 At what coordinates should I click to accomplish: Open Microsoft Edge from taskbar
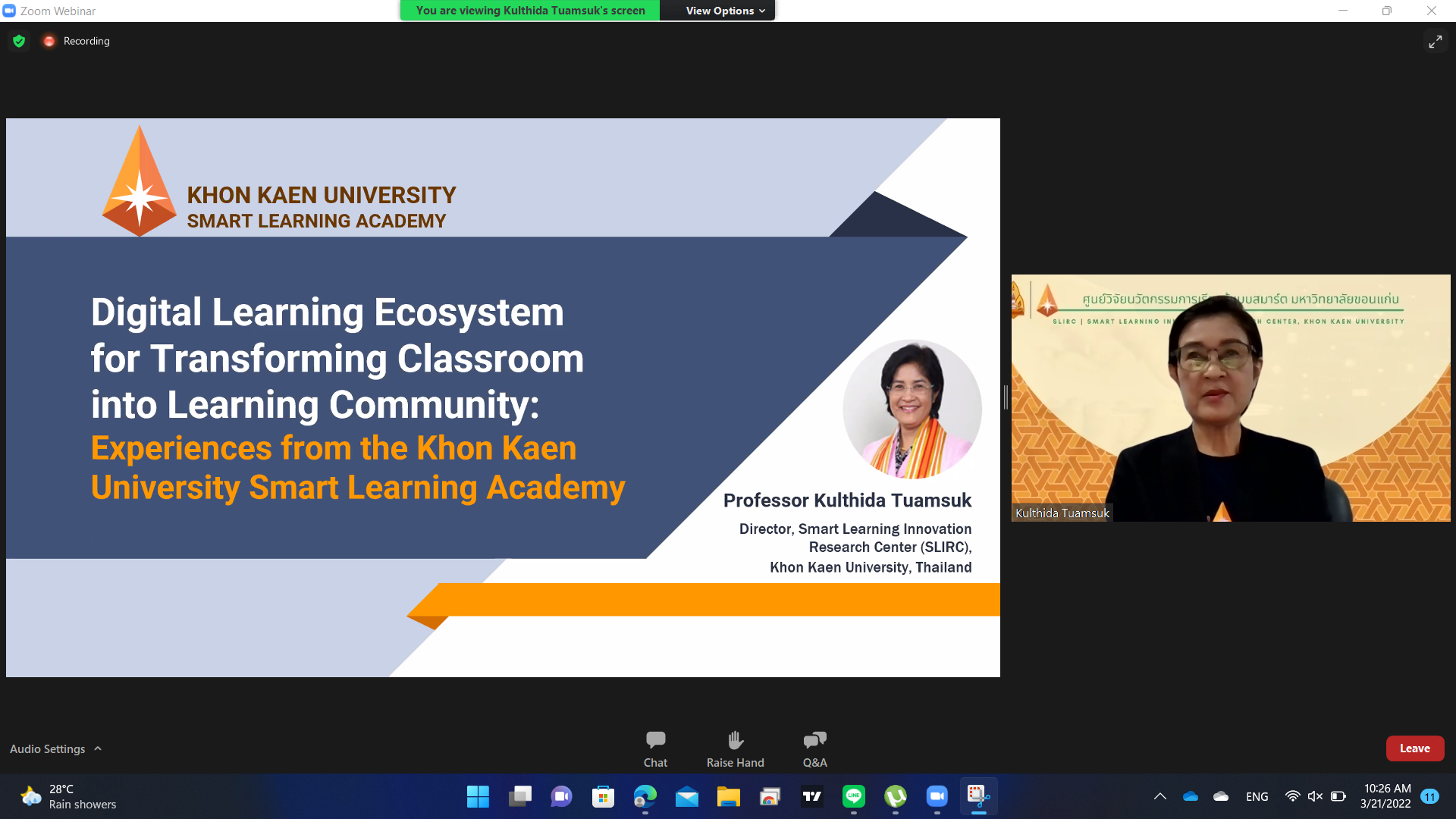(645, 796)
